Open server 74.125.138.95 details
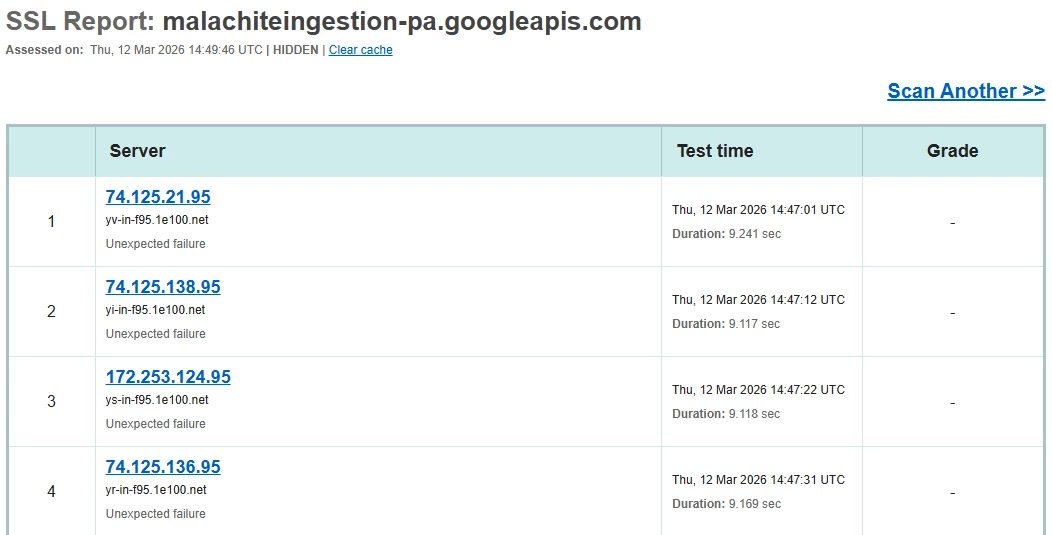 (x=163, y=287)
